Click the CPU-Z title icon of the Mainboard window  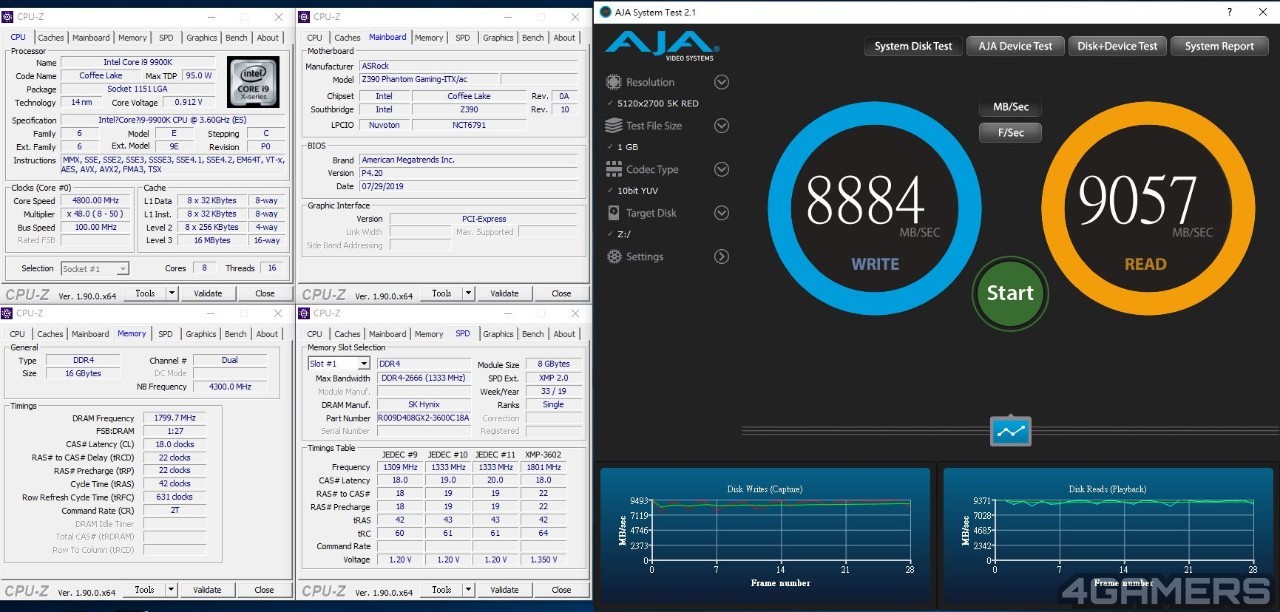[305, 16]
